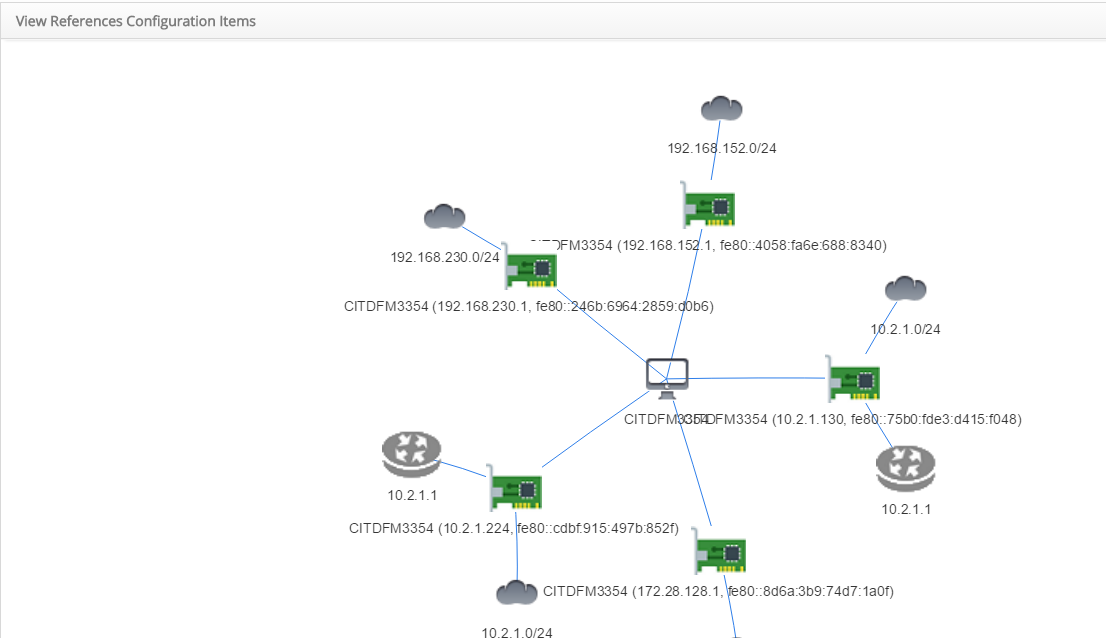Screen dimensions: 1106x642
Task: Click the View References Configuration Items header
Action: click(136, 21)
